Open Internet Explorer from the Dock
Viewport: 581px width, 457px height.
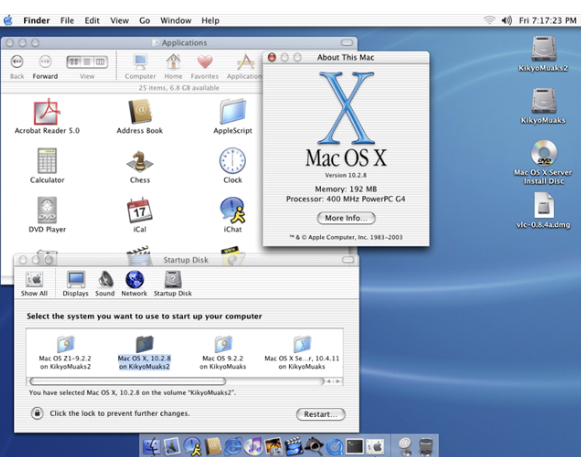[x=233, y=446]
